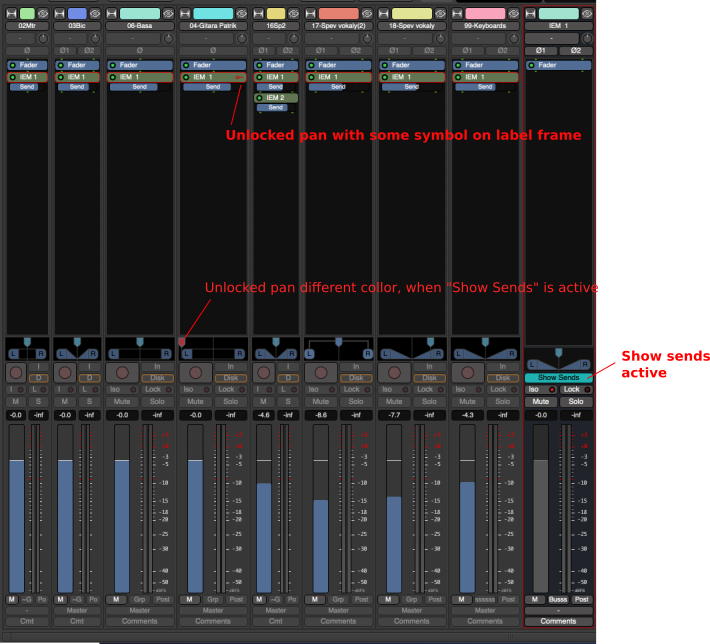Image resolution: width=710 pixels, height=644 pixels.
Task: Click Fader processor on 04-Gitara Patrik
Action: click(212, 65)
